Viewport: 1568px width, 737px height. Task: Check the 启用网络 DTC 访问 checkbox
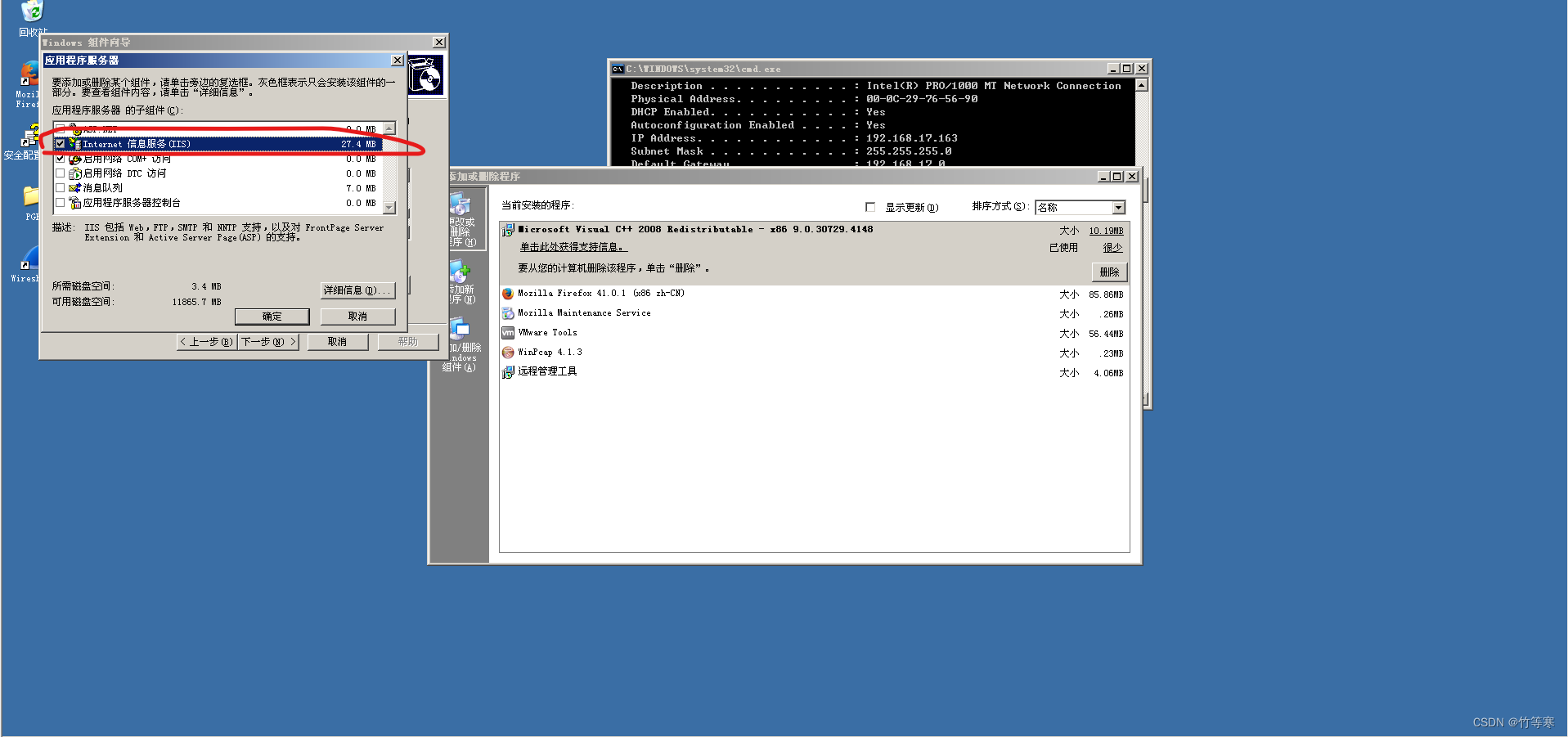[60, 173]
